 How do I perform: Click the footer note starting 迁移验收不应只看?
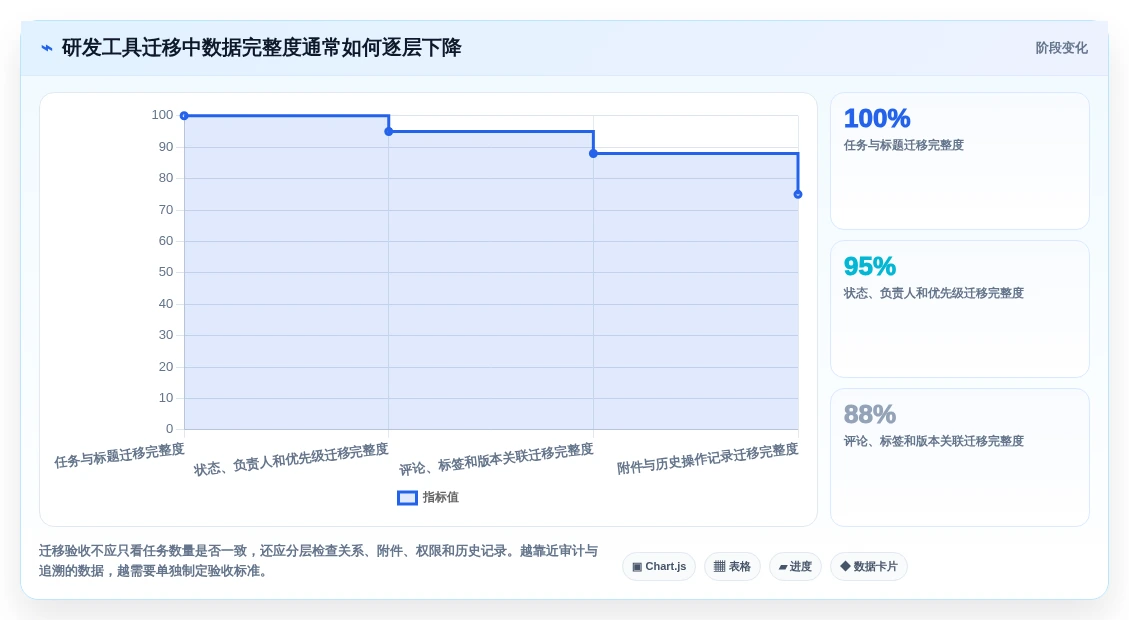click(318, 561)
